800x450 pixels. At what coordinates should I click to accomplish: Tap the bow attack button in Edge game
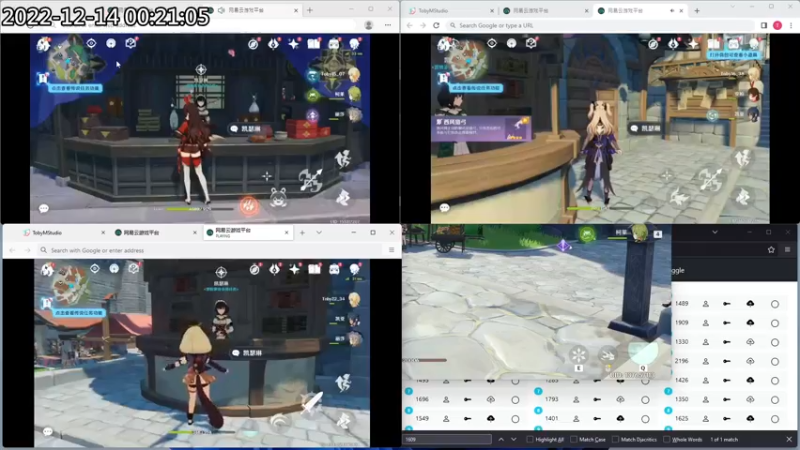310,180
